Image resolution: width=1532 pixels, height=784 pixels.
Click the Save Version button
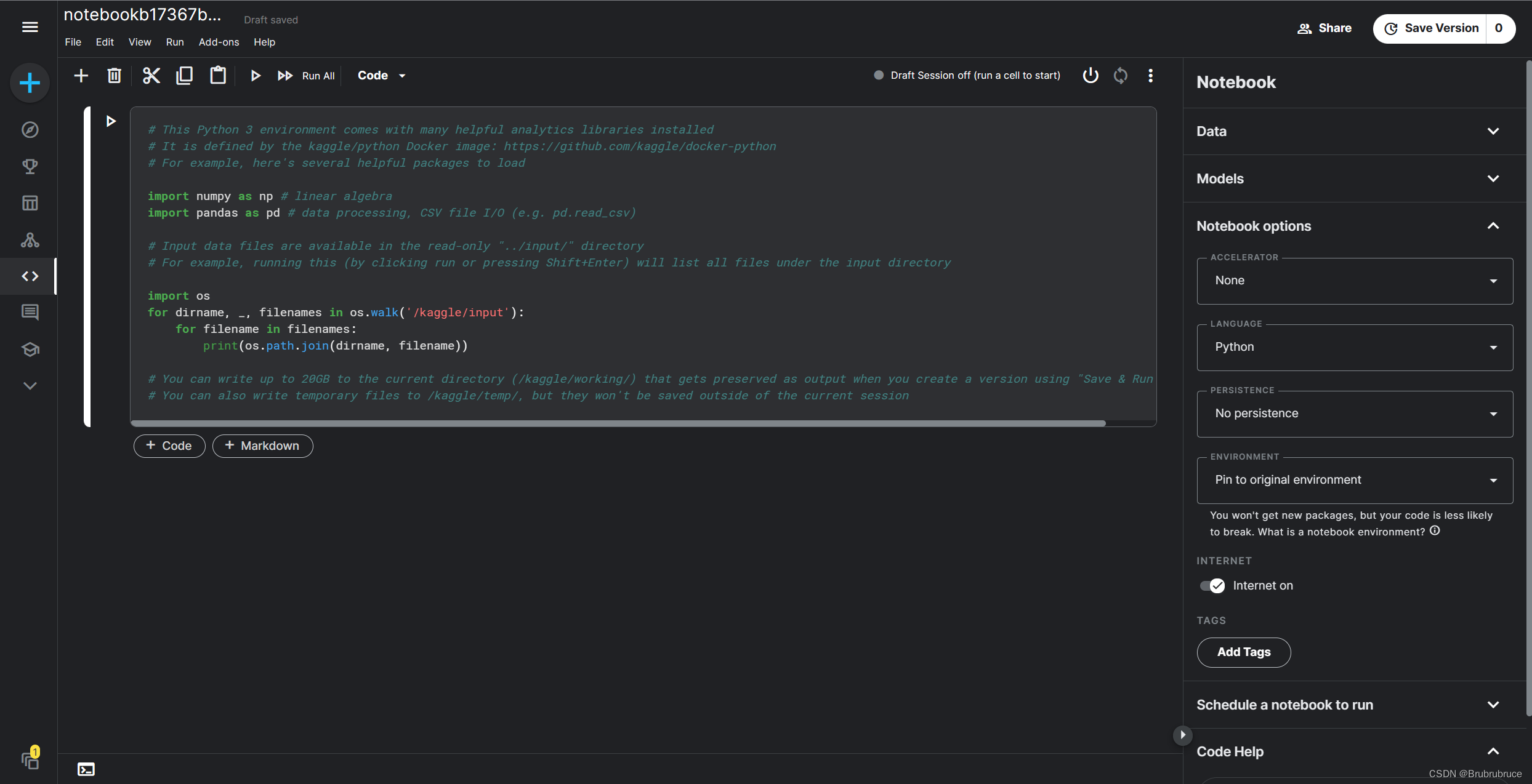[x=1431, y=28]
